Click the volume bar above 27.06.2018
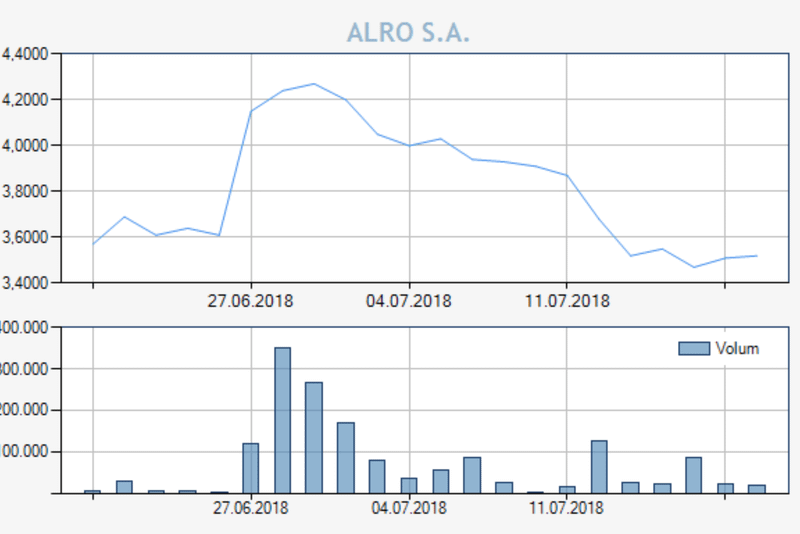This screenshot has height=534, width=800. [x=250, y=467]
